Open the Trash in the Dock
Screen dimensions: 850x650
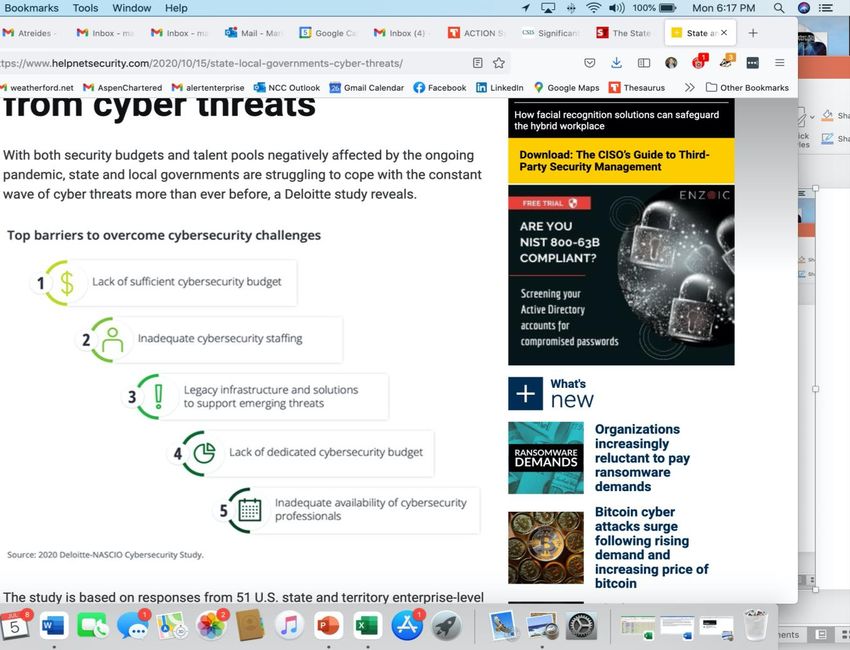(756, 625)
